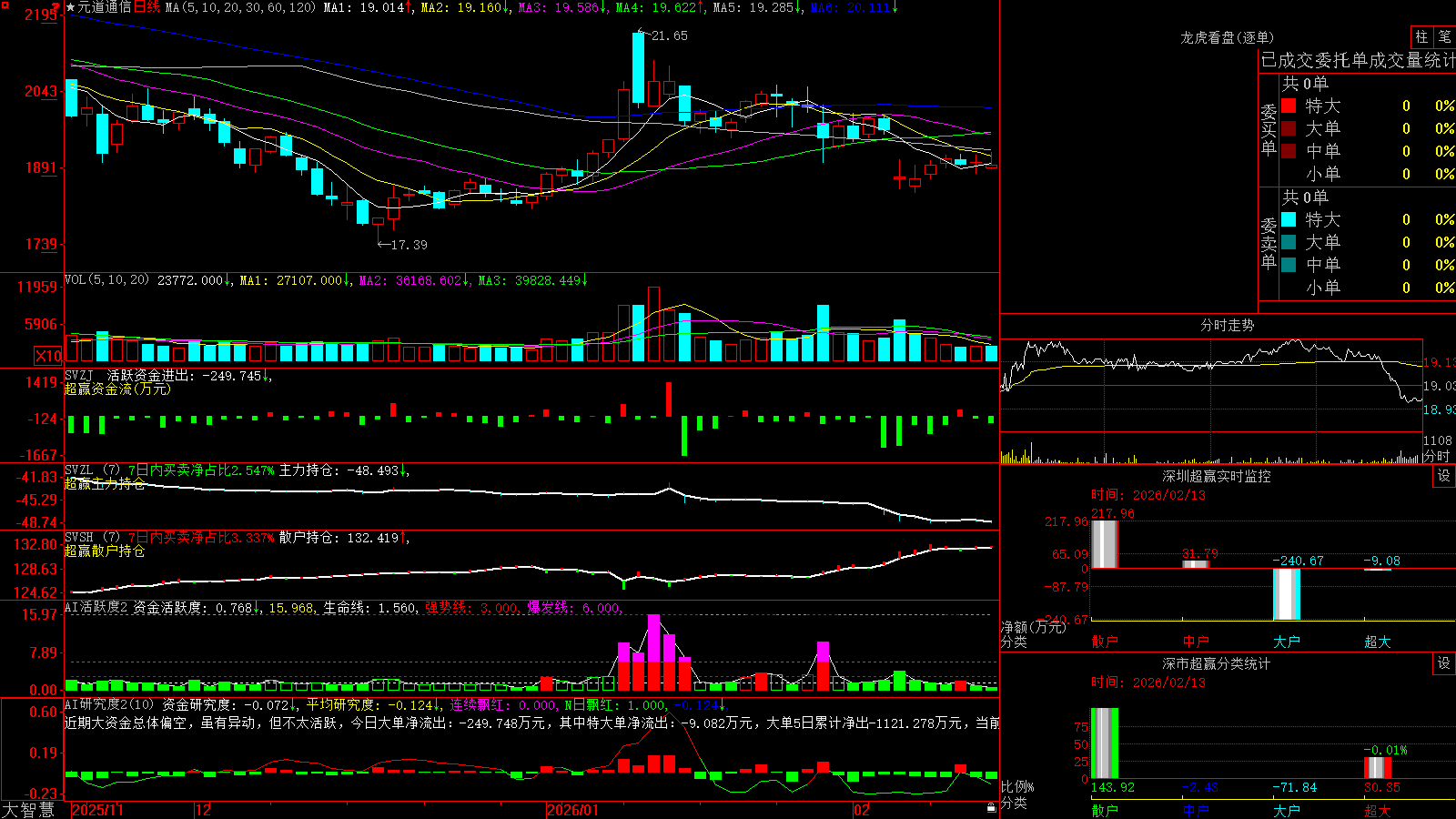Click the 超大 value -9.08 in 实时监控

[x=1381, y=561]
